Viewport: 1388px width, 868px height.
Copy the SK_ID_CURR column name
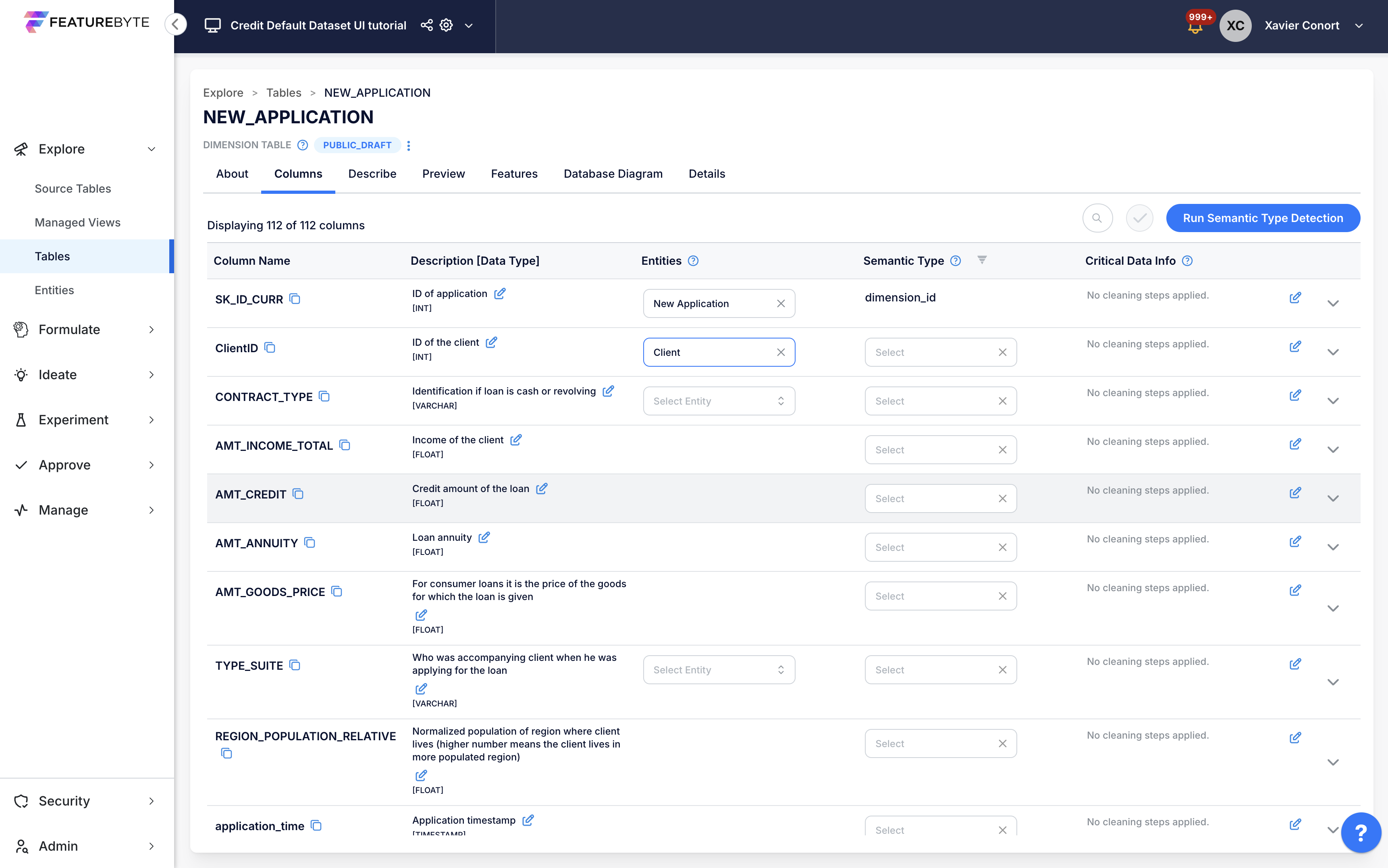[x=295, y=299]
